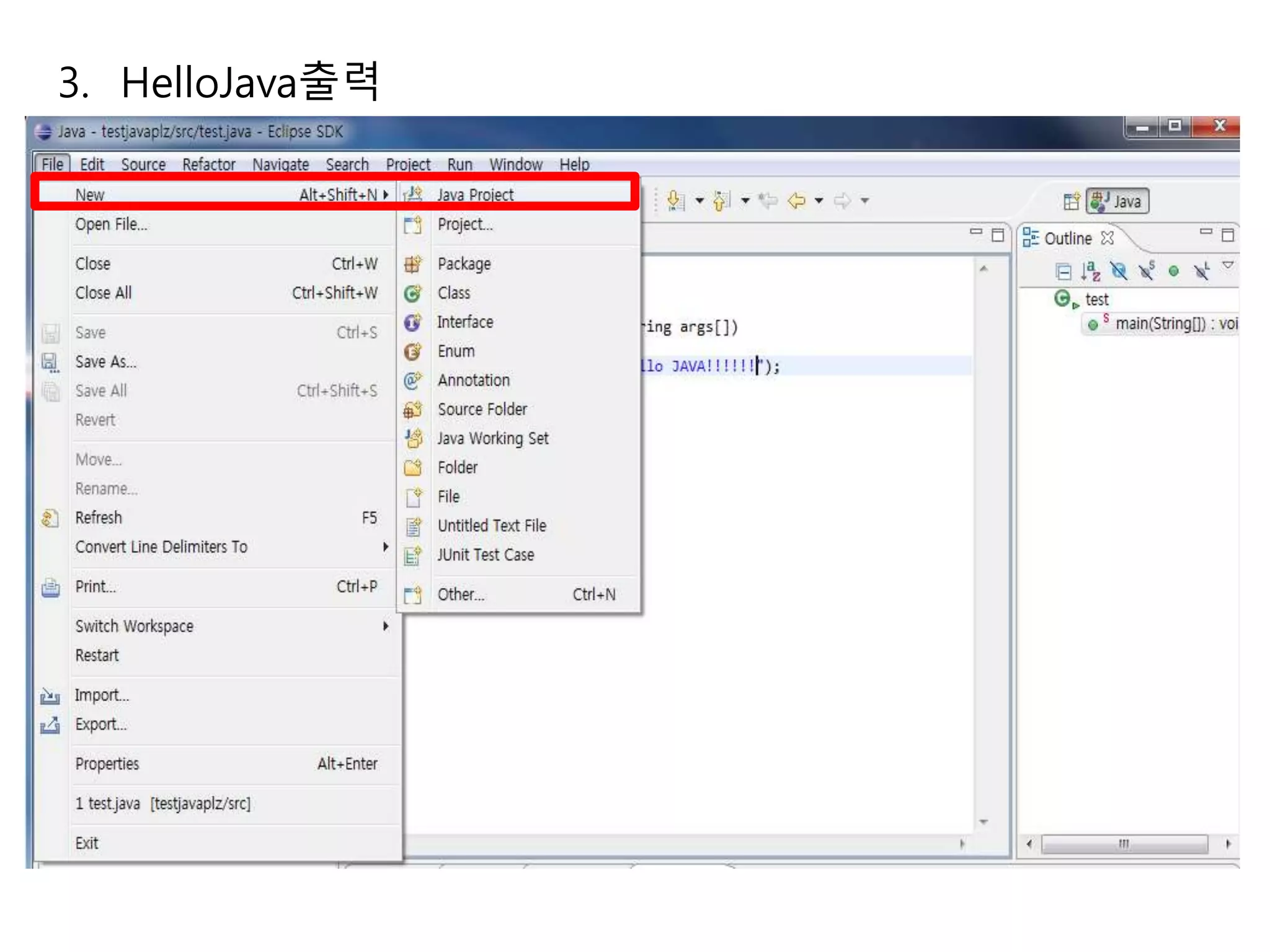Open the Refactor menu
This screenshot has height=952, width=1270.
tap(209, 164)
